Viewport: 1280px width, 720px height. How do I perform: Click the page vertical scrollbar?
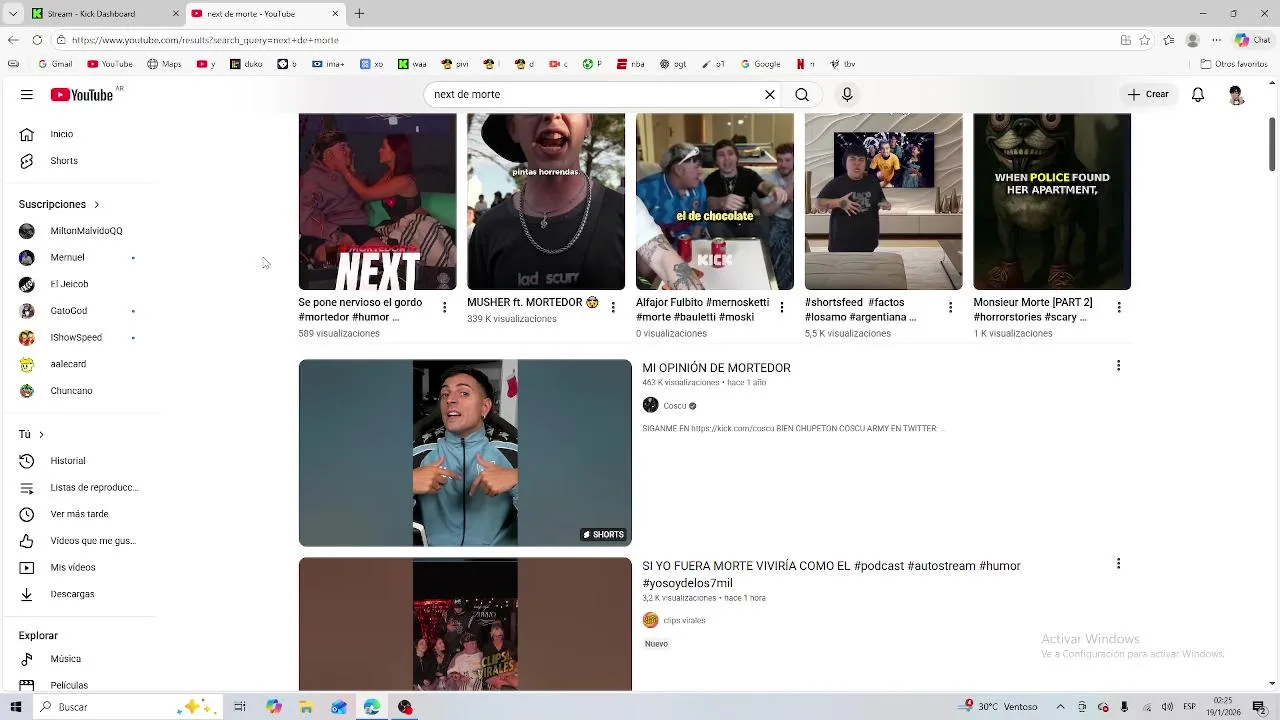point(1272,144)
